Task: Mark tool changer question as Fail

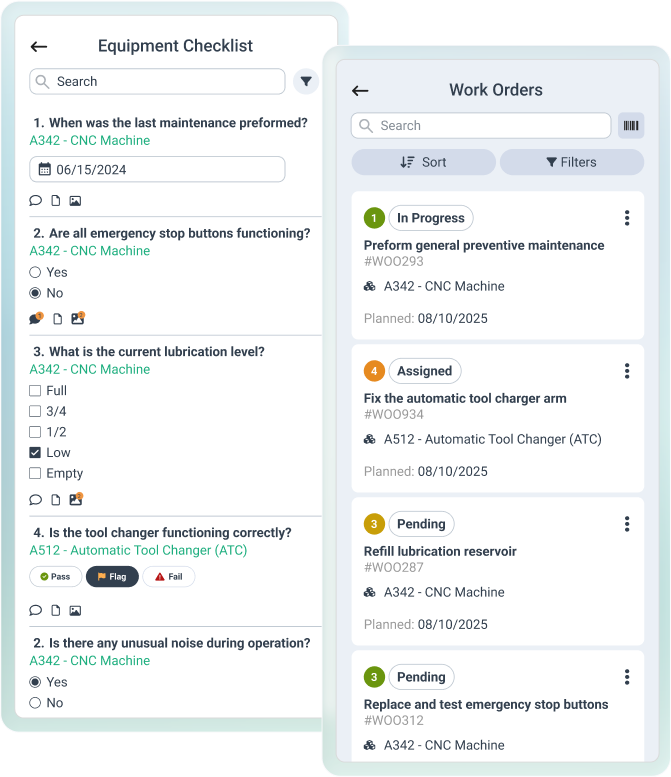Action: point(168,576)
